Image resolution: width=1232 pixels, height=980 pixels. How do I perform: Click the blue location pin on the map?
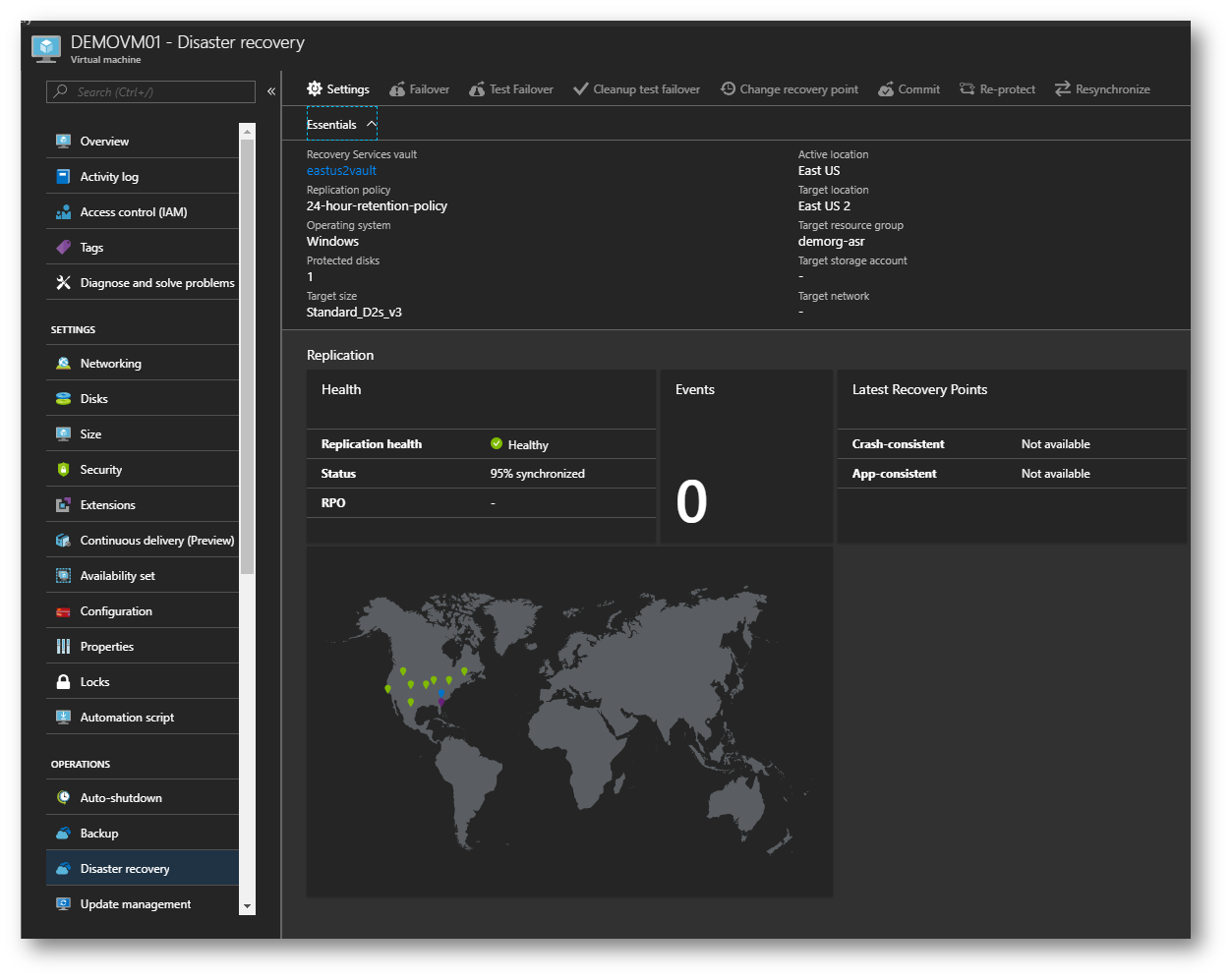[x=441, y=692]
